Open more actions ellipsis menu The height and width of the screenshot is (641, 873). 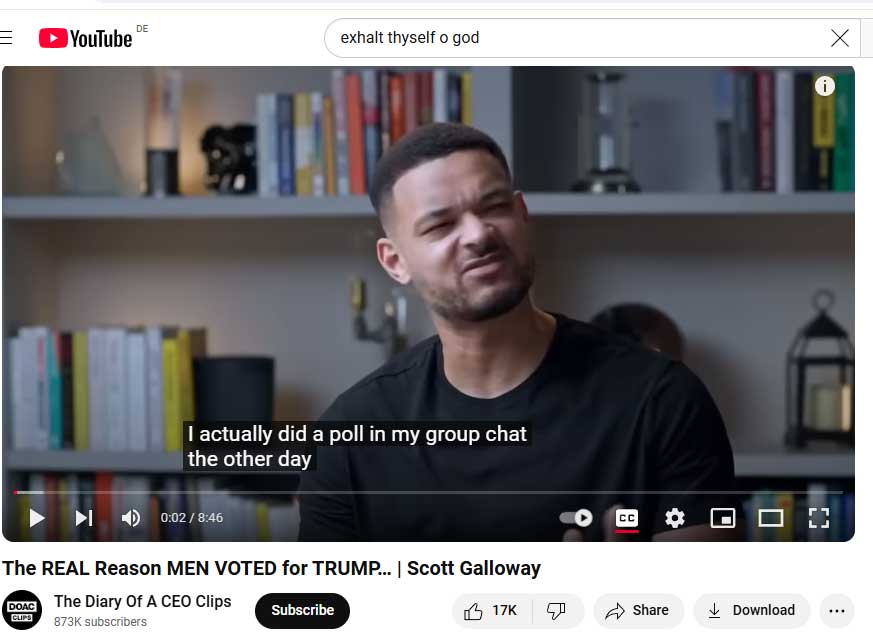click(836, 611)
